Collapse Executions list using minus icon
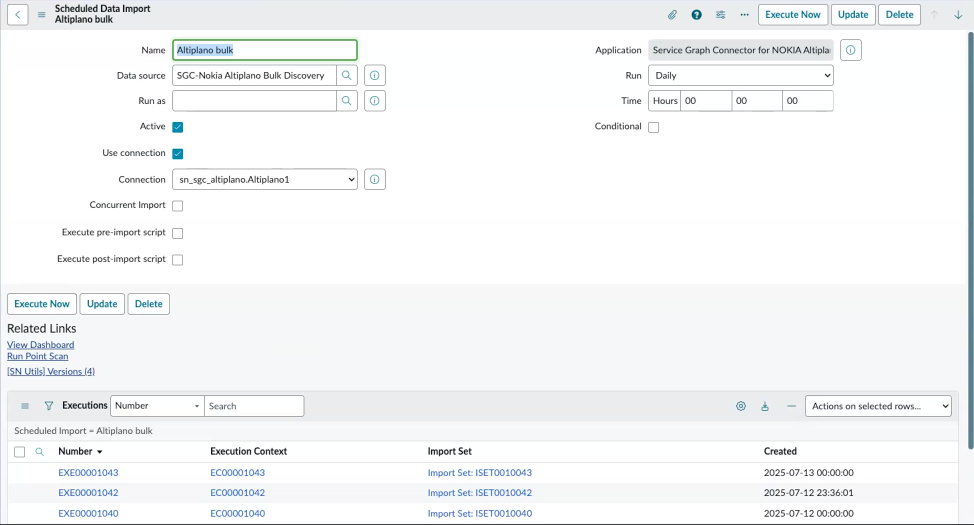The width and height of the screenshot is (974, 525). pos(791,406)
